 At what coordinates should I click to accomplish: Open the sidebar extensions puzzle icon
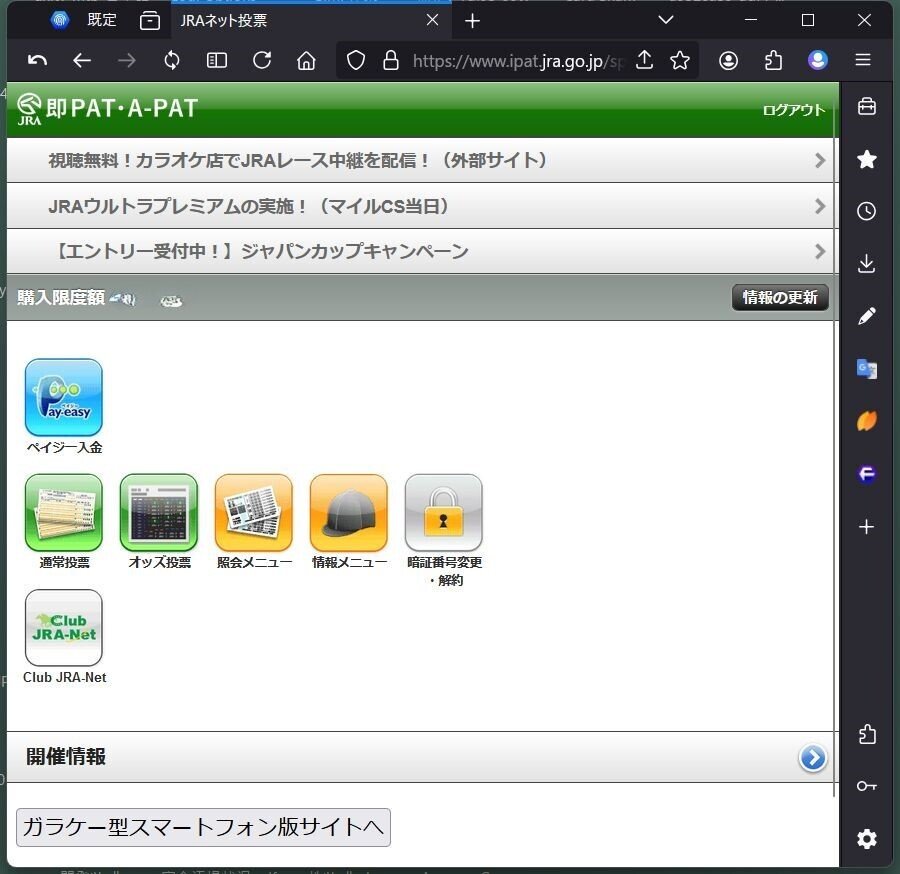867,734
